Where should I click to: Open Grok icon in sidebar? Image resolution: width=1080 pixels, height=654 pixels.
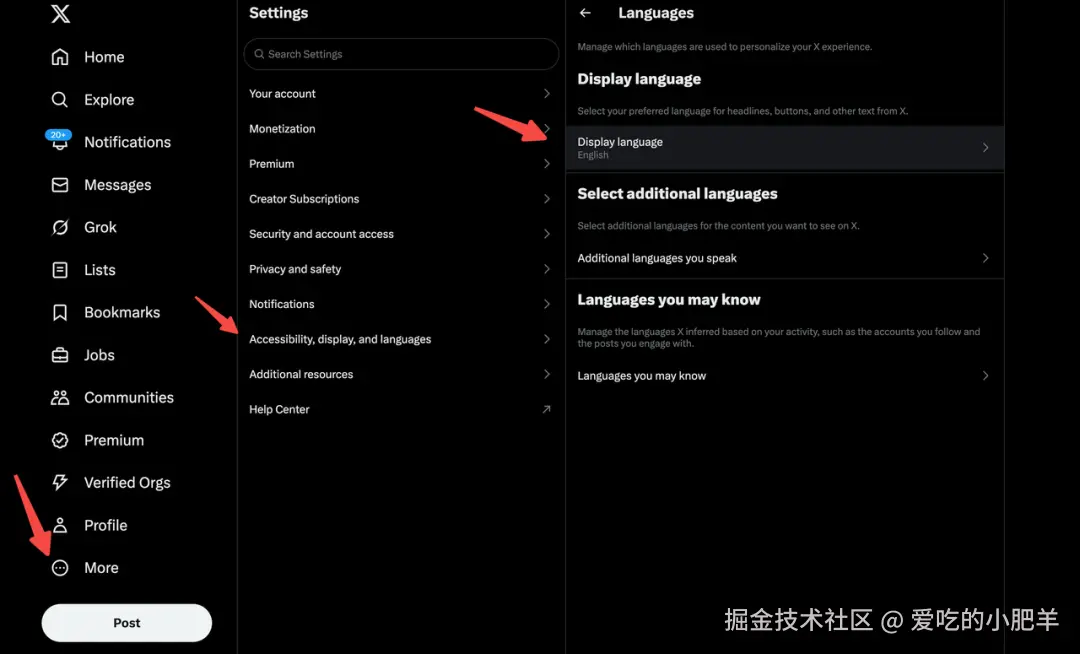coord(60,227)
